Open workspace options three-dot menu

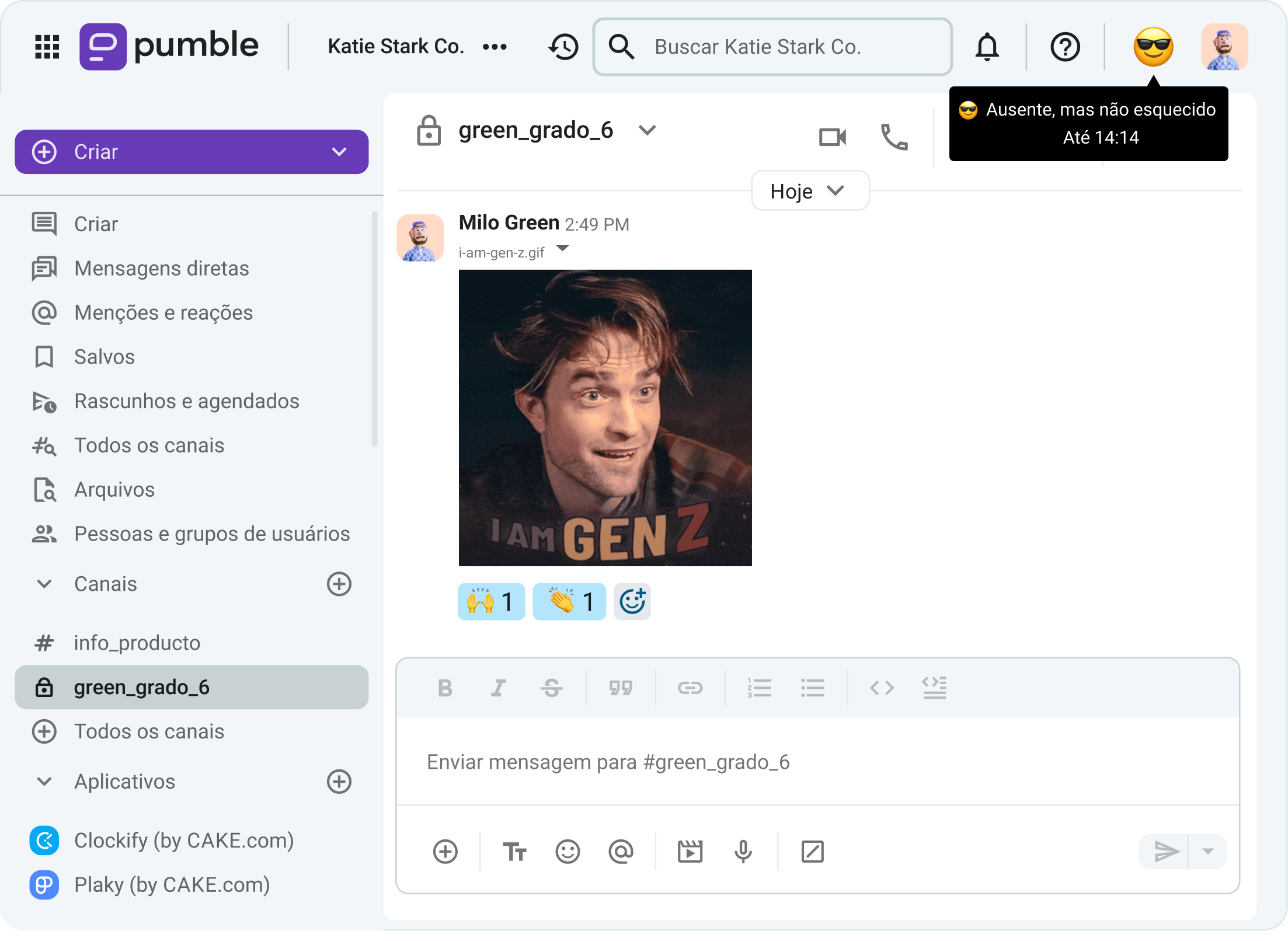click(495, 47)
